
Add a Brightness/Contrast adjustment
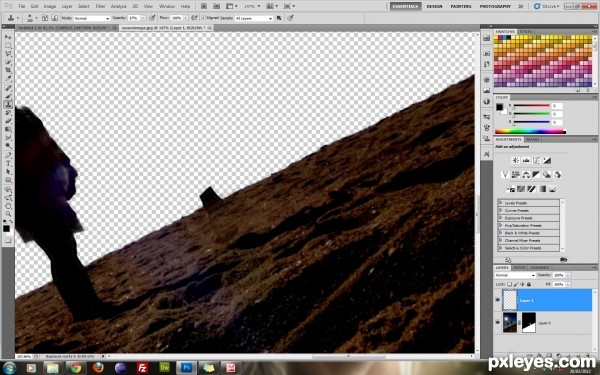[515, 160]
